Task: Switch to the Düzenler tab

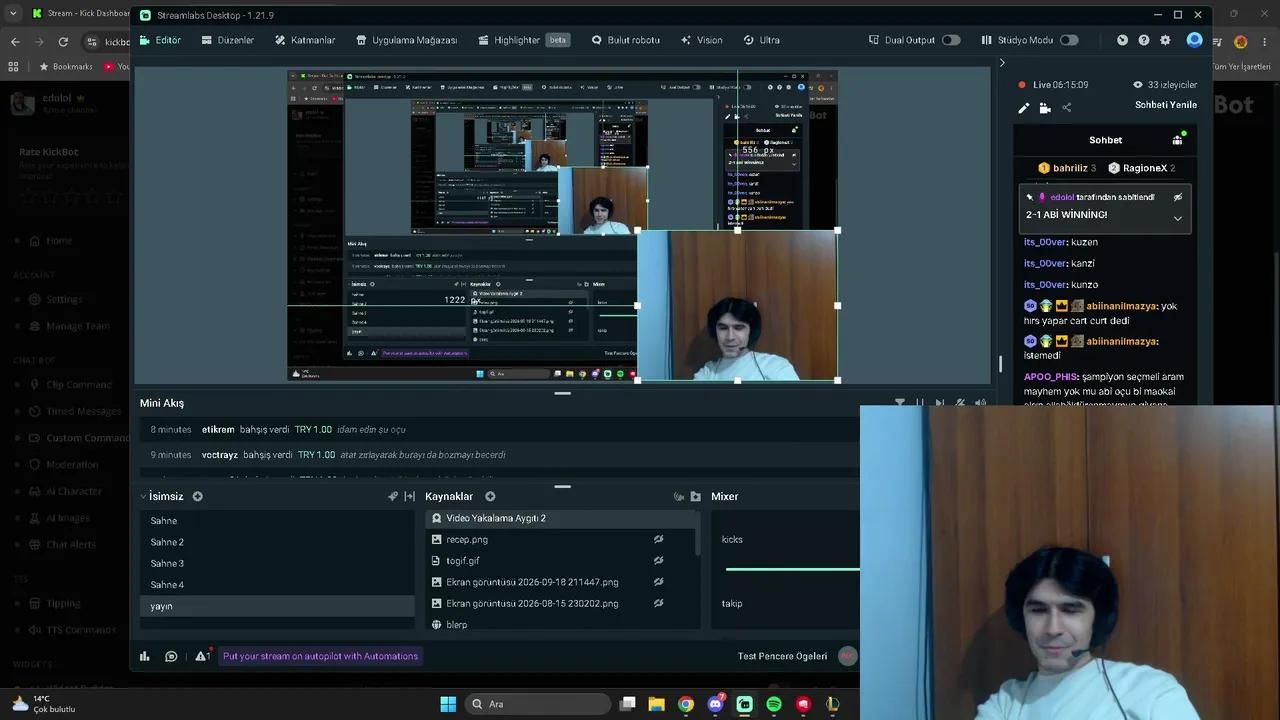Action: tap(228, 40)
